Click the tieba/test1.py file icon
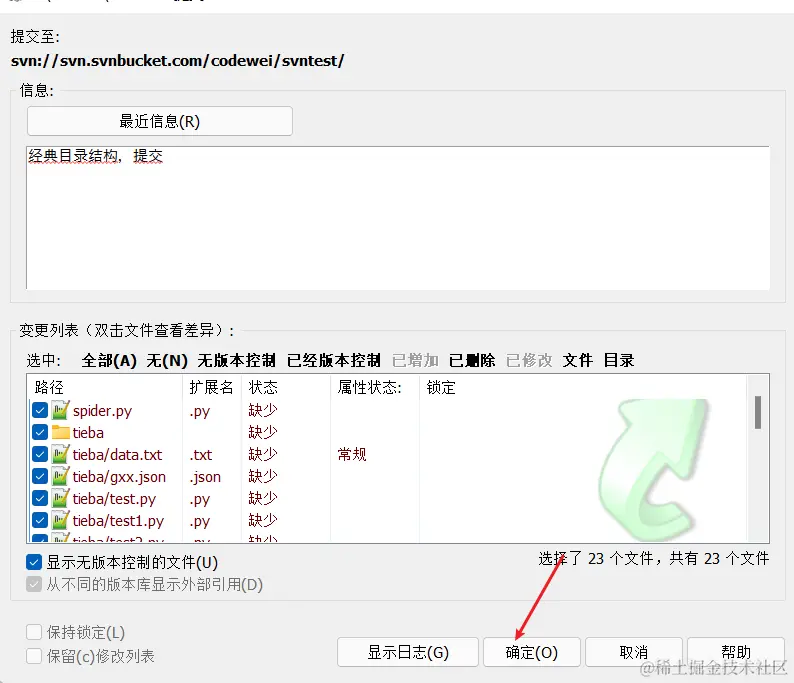794x683 pixels. (x=60, y=520)
